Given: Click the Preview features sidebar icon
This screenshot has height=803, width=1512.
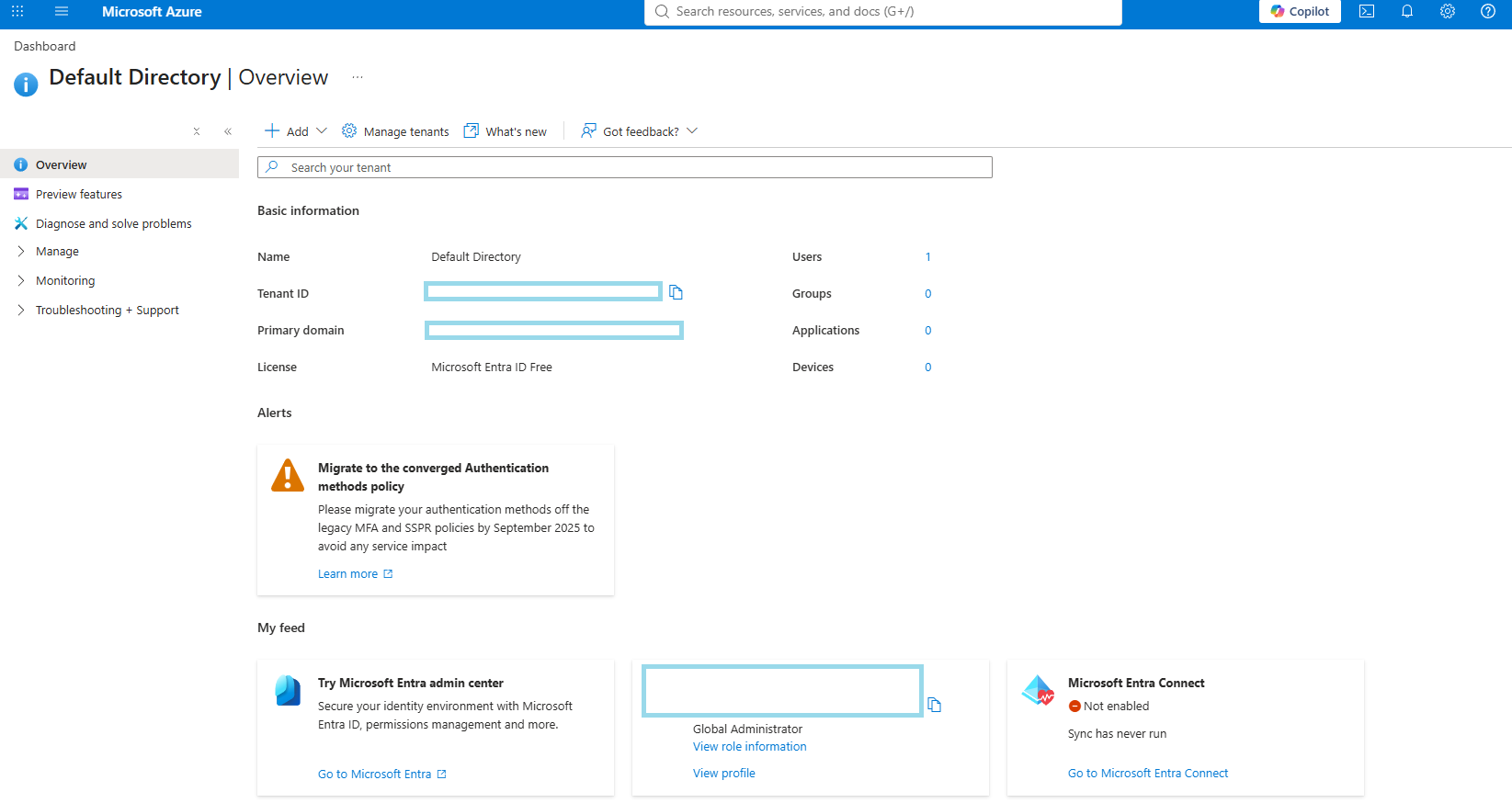Looking at the screenshot, I should [21, 194].
